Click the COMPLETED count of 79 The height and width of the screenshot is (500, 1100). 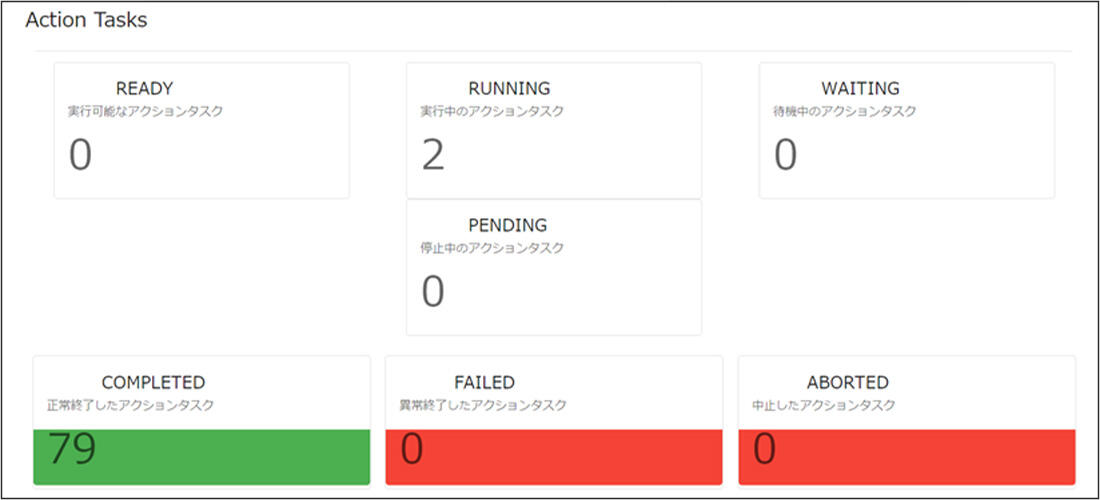tap(72, 450)
